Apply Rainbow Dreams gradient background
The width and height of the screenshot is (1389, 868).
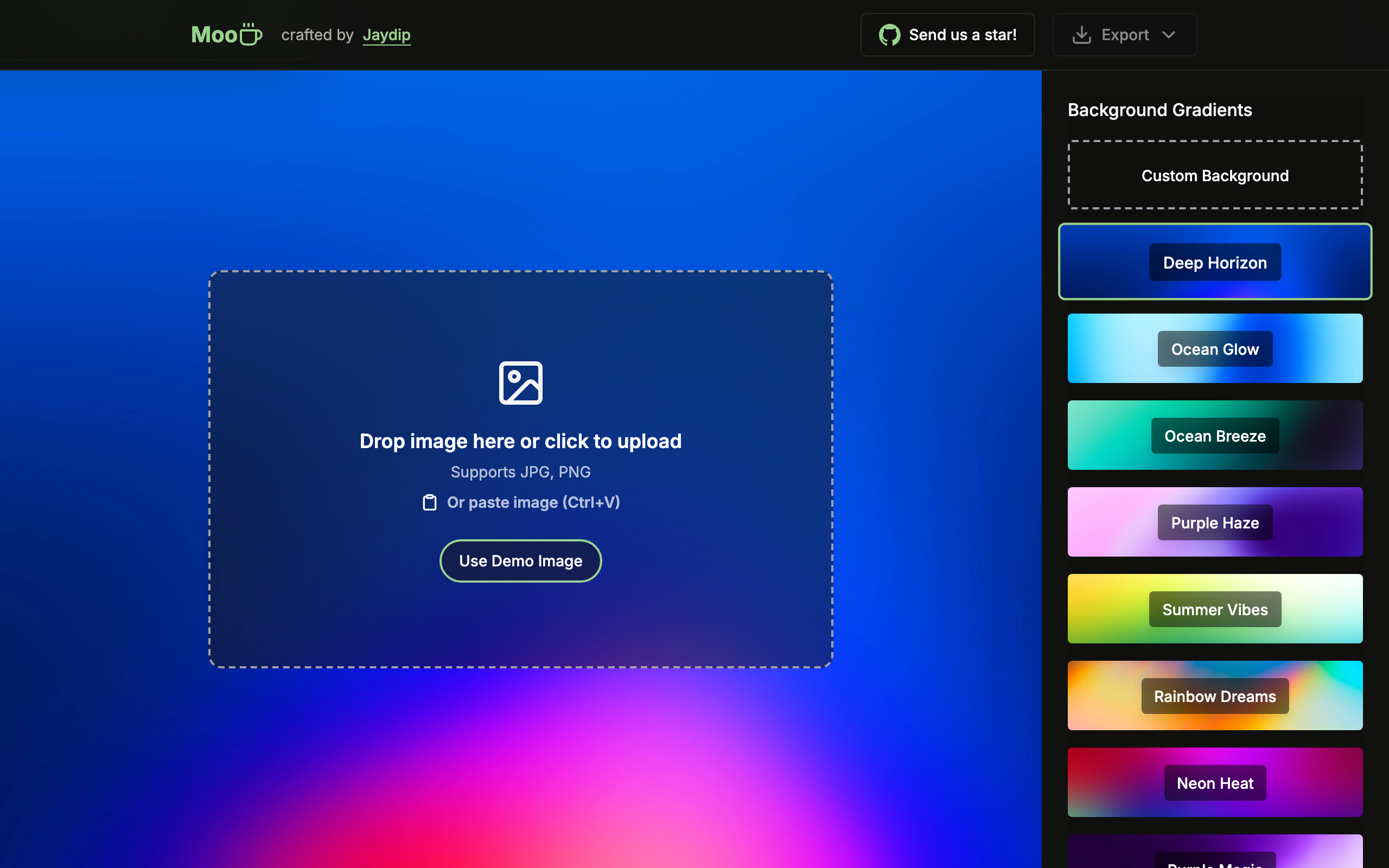click(x=1214, y=696)
